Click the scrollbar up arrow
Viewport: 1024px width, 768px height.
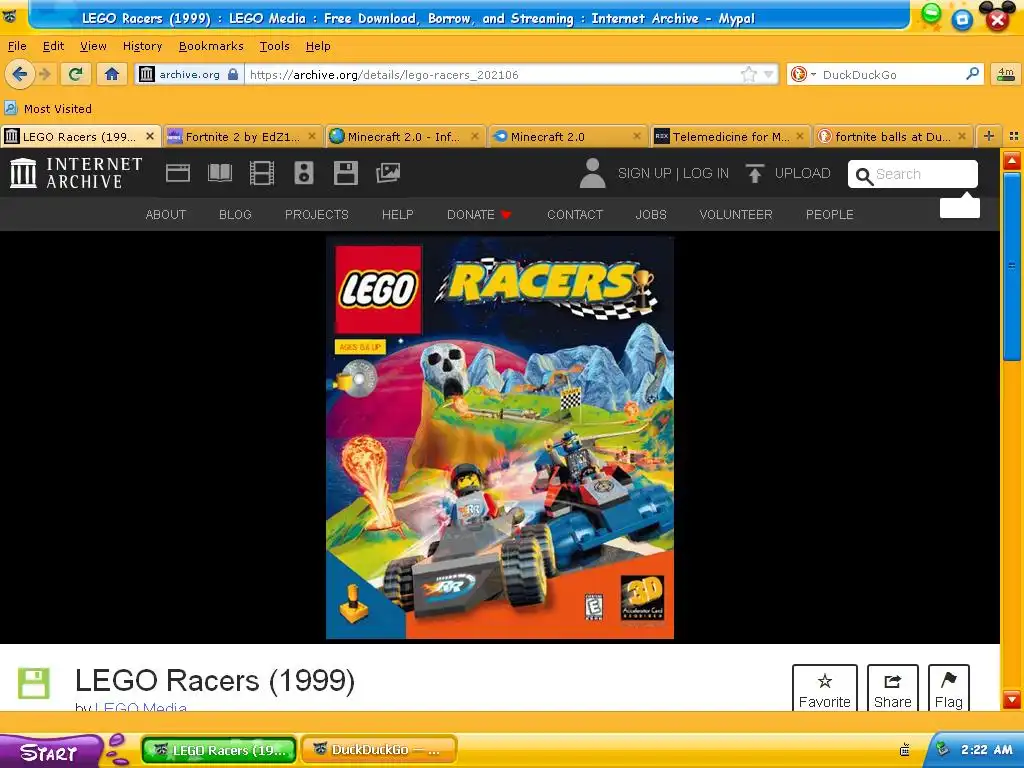[x=1012, y=161]
